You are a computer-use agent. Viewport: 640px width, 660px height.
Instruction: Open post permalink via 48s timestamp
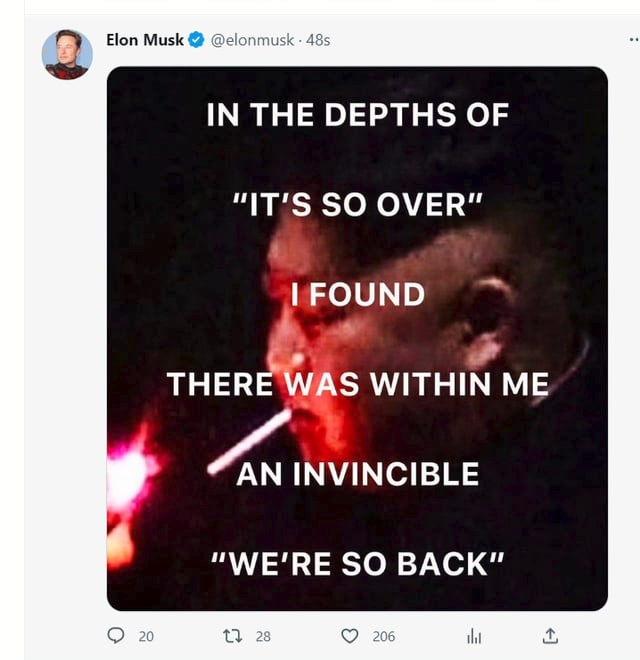[318, 40]
